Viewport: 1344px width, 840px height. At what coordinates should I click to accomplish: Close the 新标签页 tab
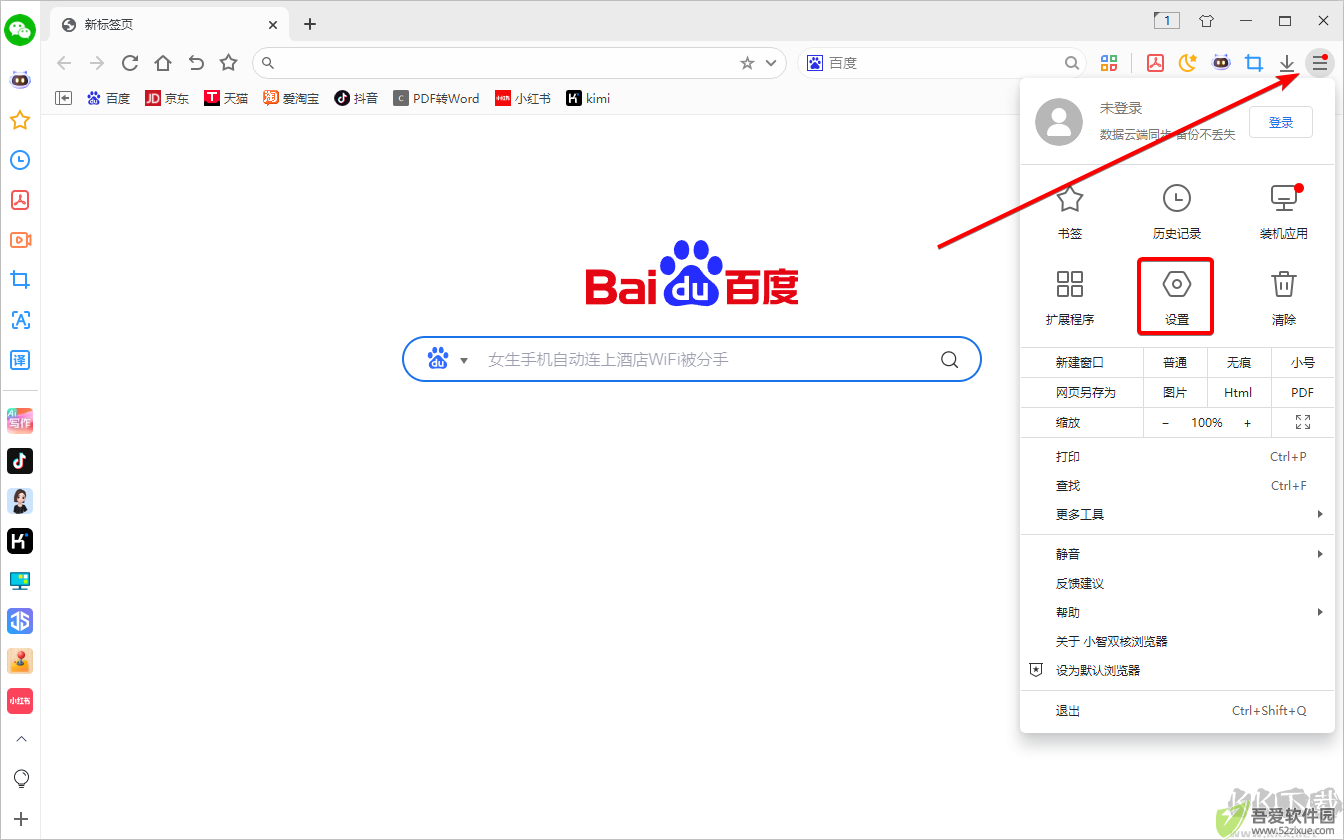pyautogui.click(x=274, y=24)
